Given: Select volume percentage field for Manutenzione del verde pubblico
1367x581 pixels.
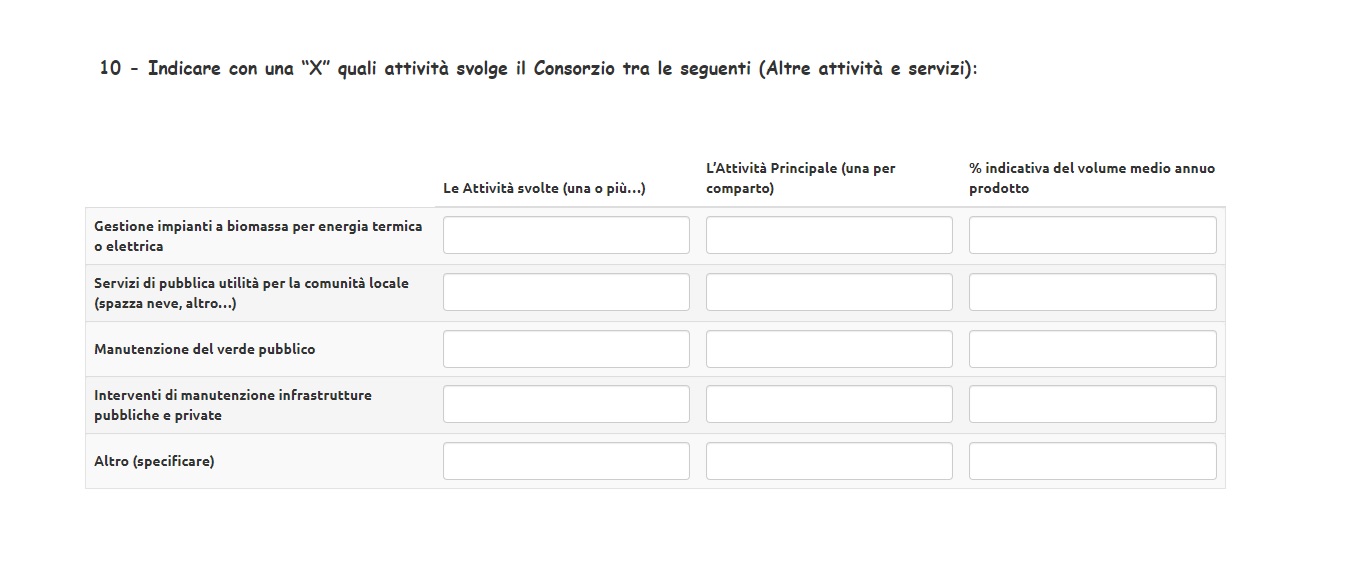Looking at the screenshot, I should (1092, 349).
